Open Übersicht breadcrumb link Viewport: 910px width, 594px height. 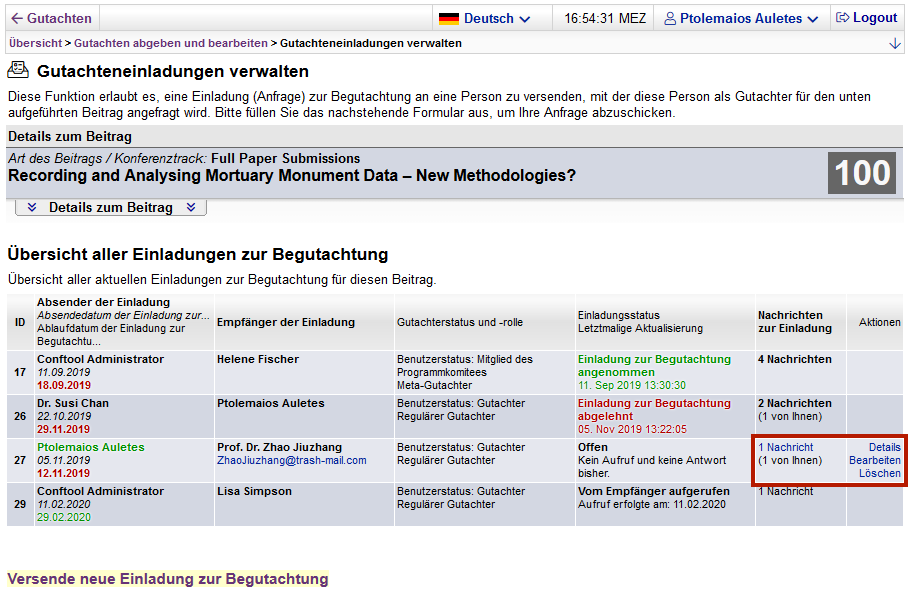click(35, 43)
